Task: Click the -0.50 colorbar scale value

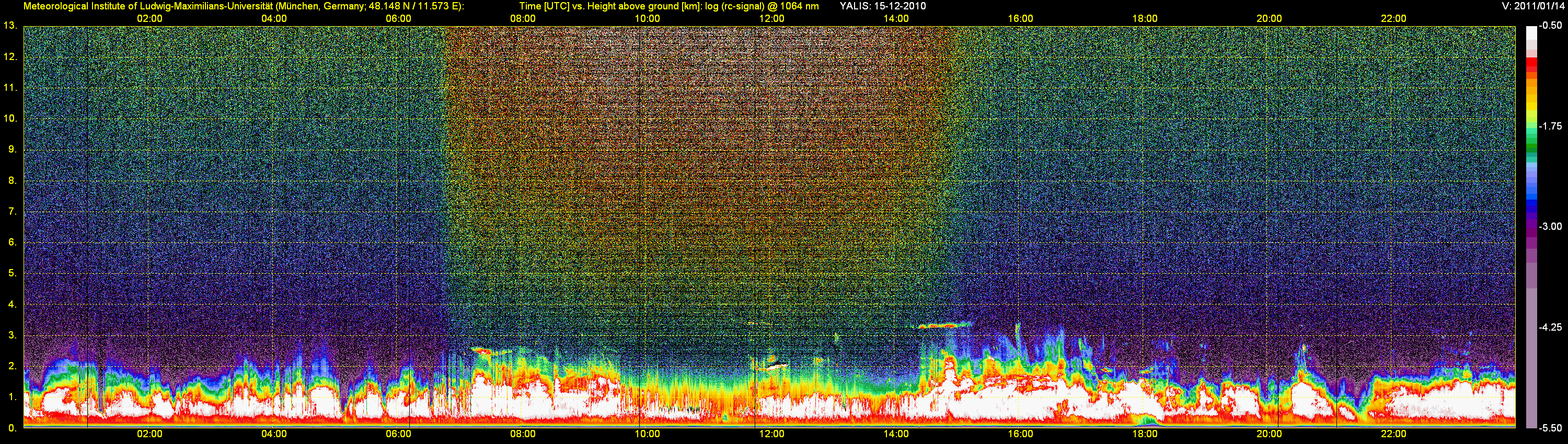Action: click(1550, 26)
